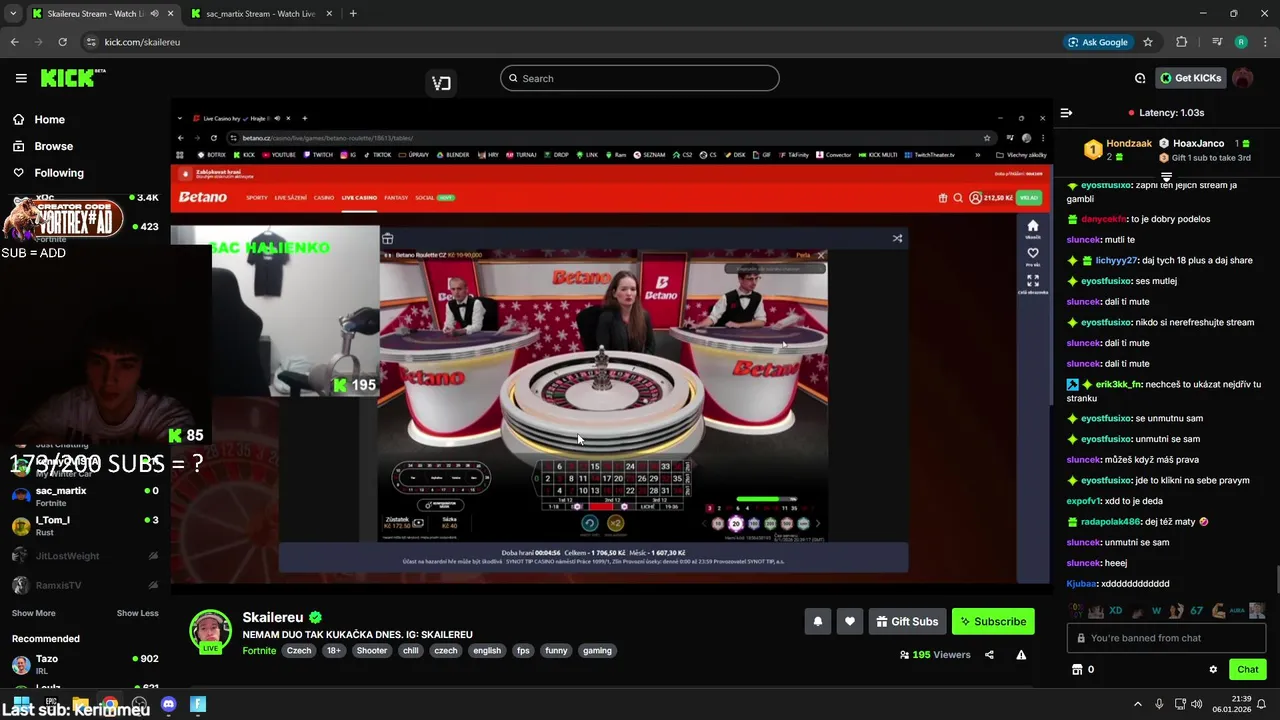Image resolution: width=1280 pixels, height=720 pixels.
Task: Switch to the Skailereu Stream browser tab
Action: point(95,14)
